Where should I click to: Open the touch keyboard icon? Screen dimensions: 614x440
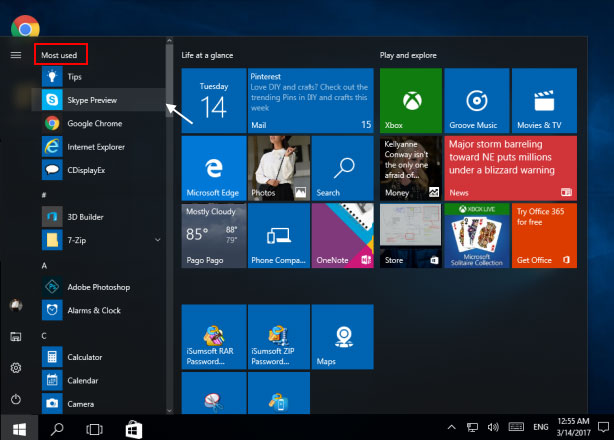[516, 427]
